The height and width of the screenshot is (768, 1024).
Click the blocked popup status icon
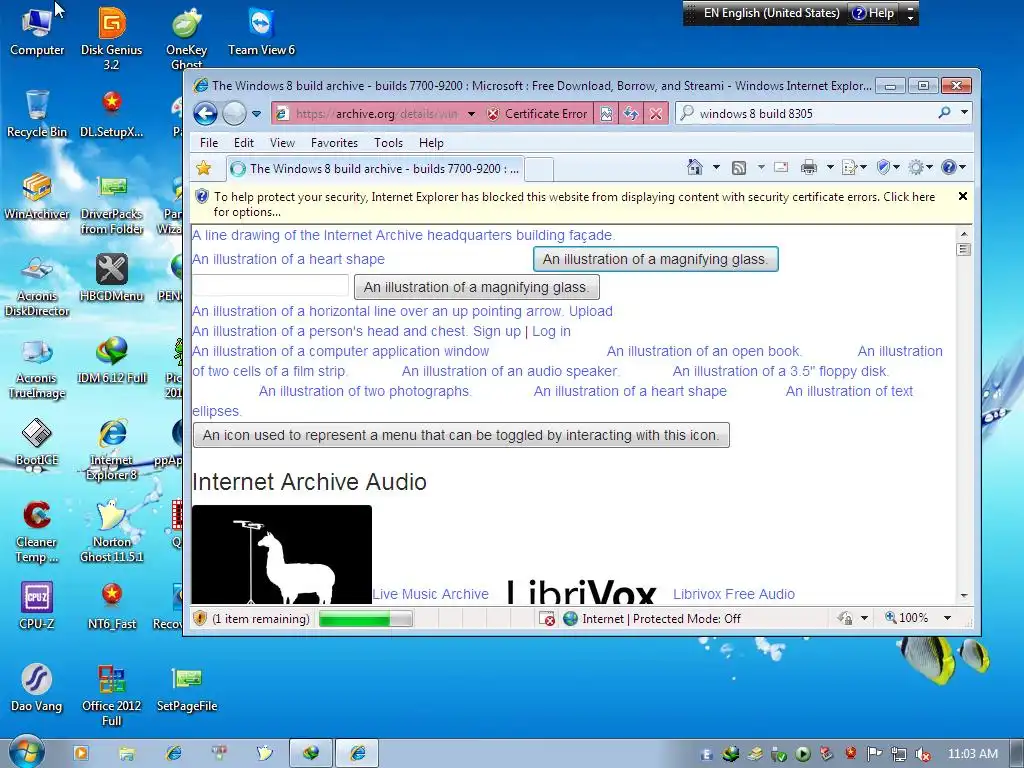pyautogui.click(x=547, y=618)
